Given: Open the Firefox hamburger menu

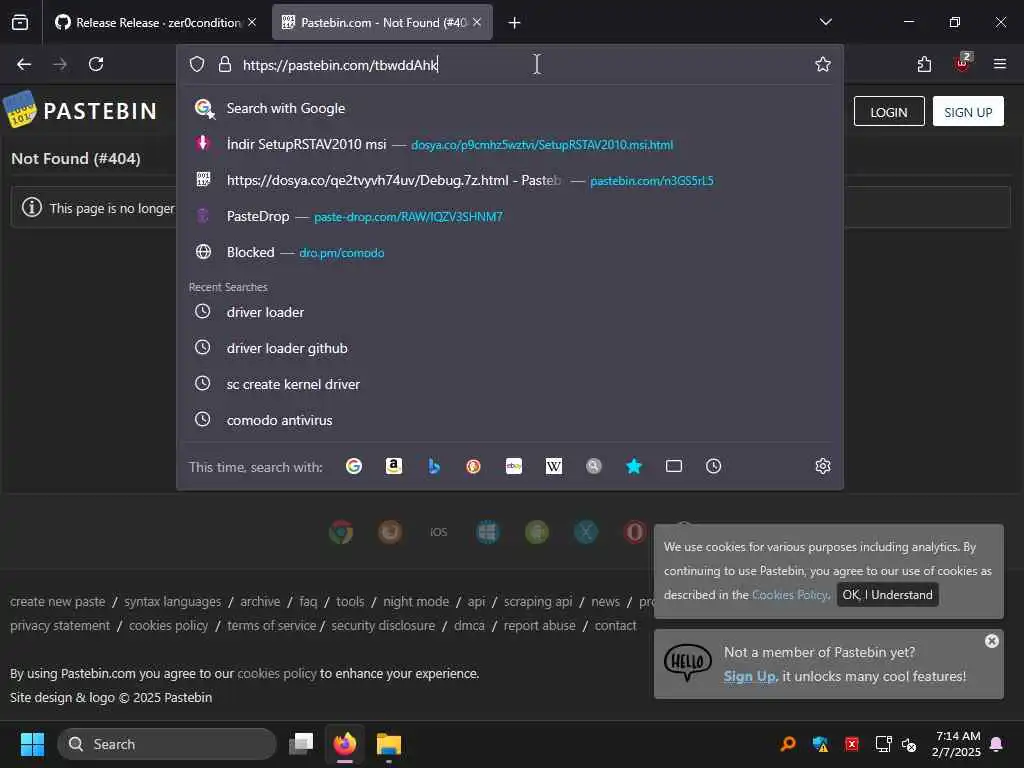Looking at the screenshot, I should (x=1000, y=64).
